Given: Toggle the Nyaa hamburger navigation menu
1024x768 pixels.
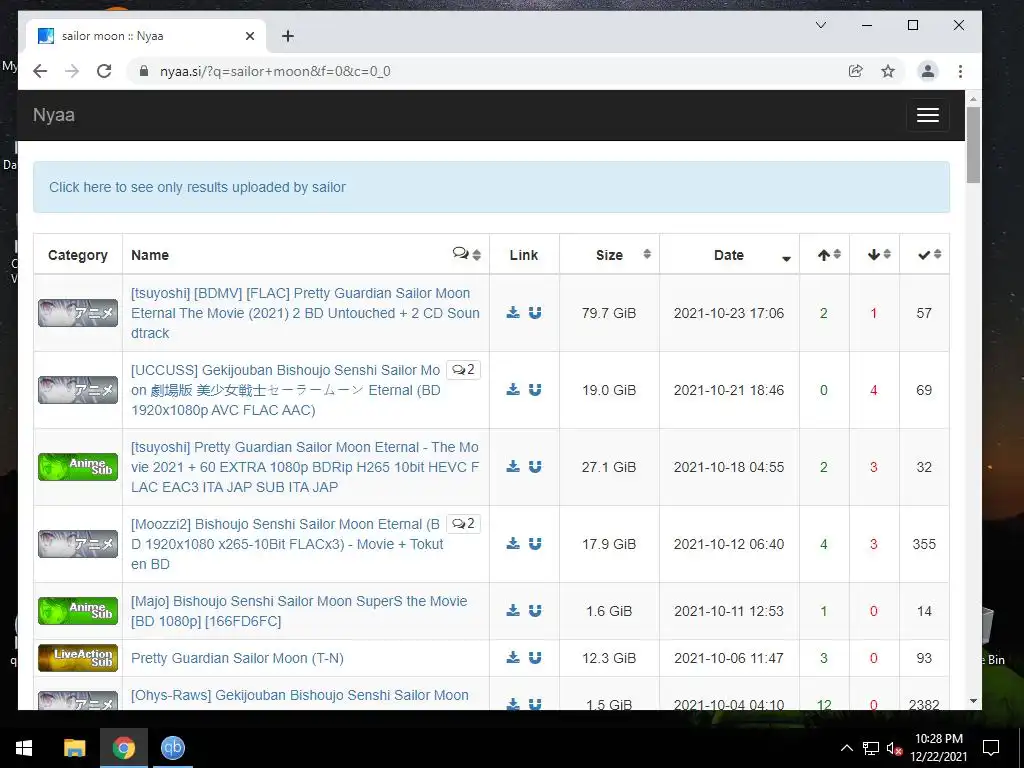Looking at the screenshot, I should [927, 115].
